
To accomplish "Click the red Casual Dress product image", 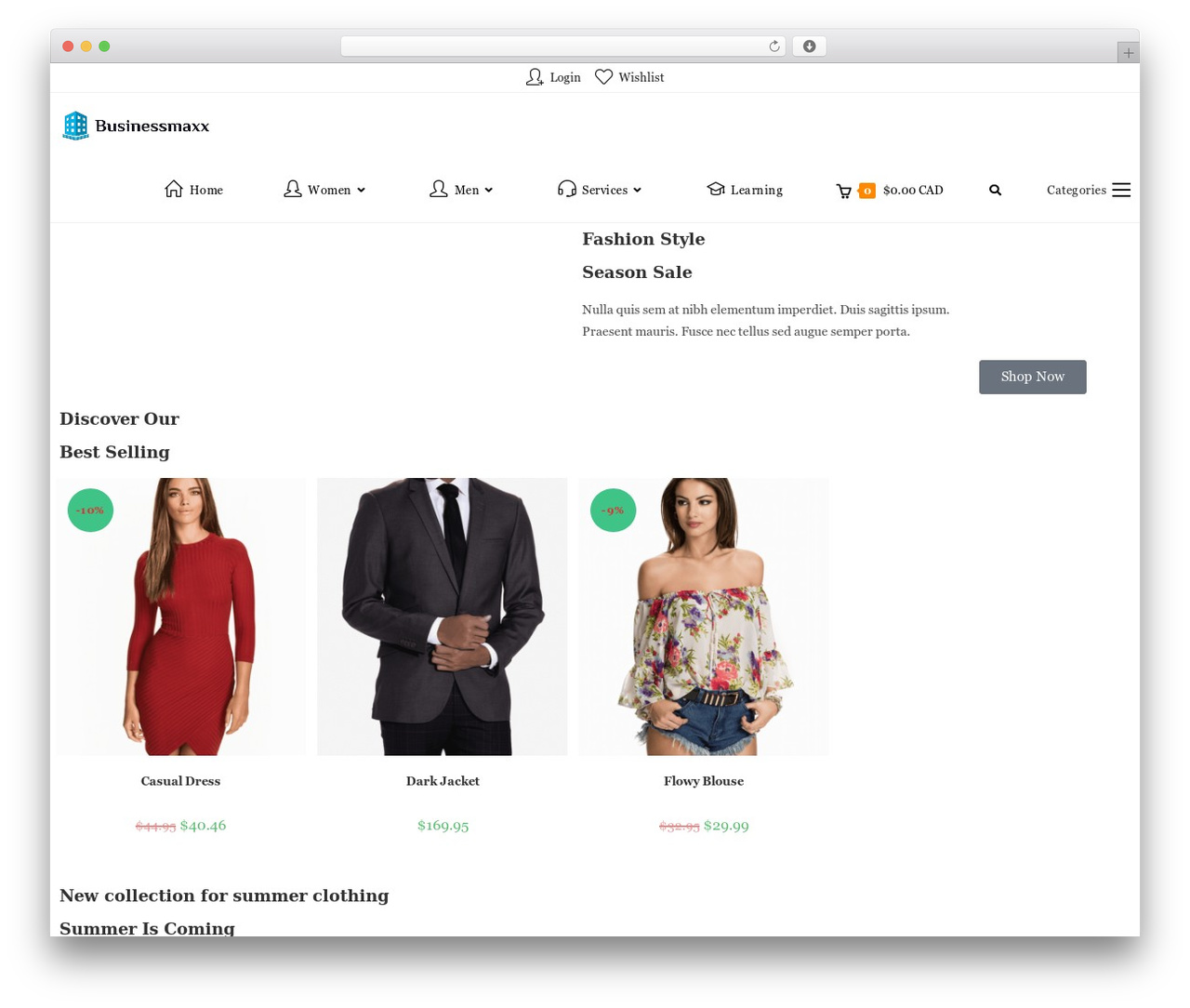I will point(181,617).
